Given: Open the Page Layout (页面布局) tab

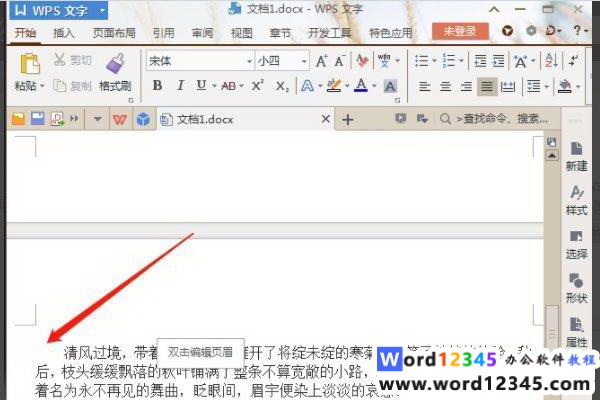Looking at the screenshot, I should tap(112, 32).
